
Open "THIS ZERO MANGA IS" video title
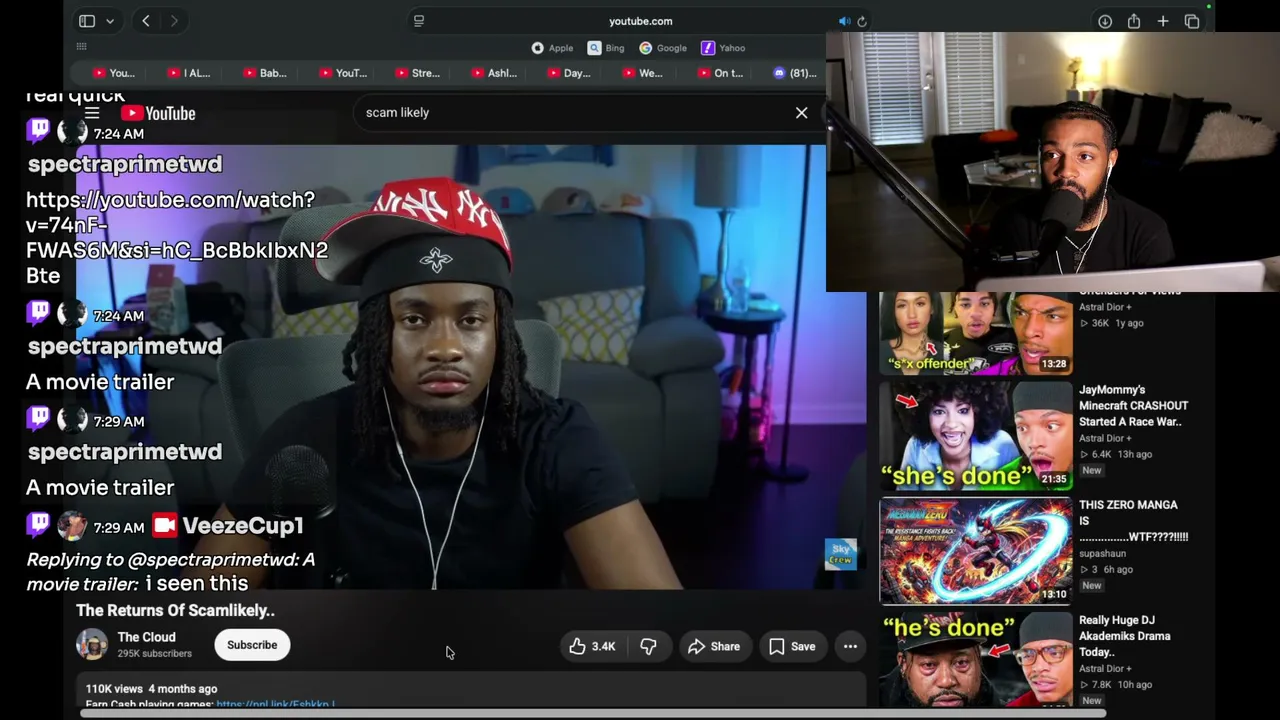point(1134,521)
